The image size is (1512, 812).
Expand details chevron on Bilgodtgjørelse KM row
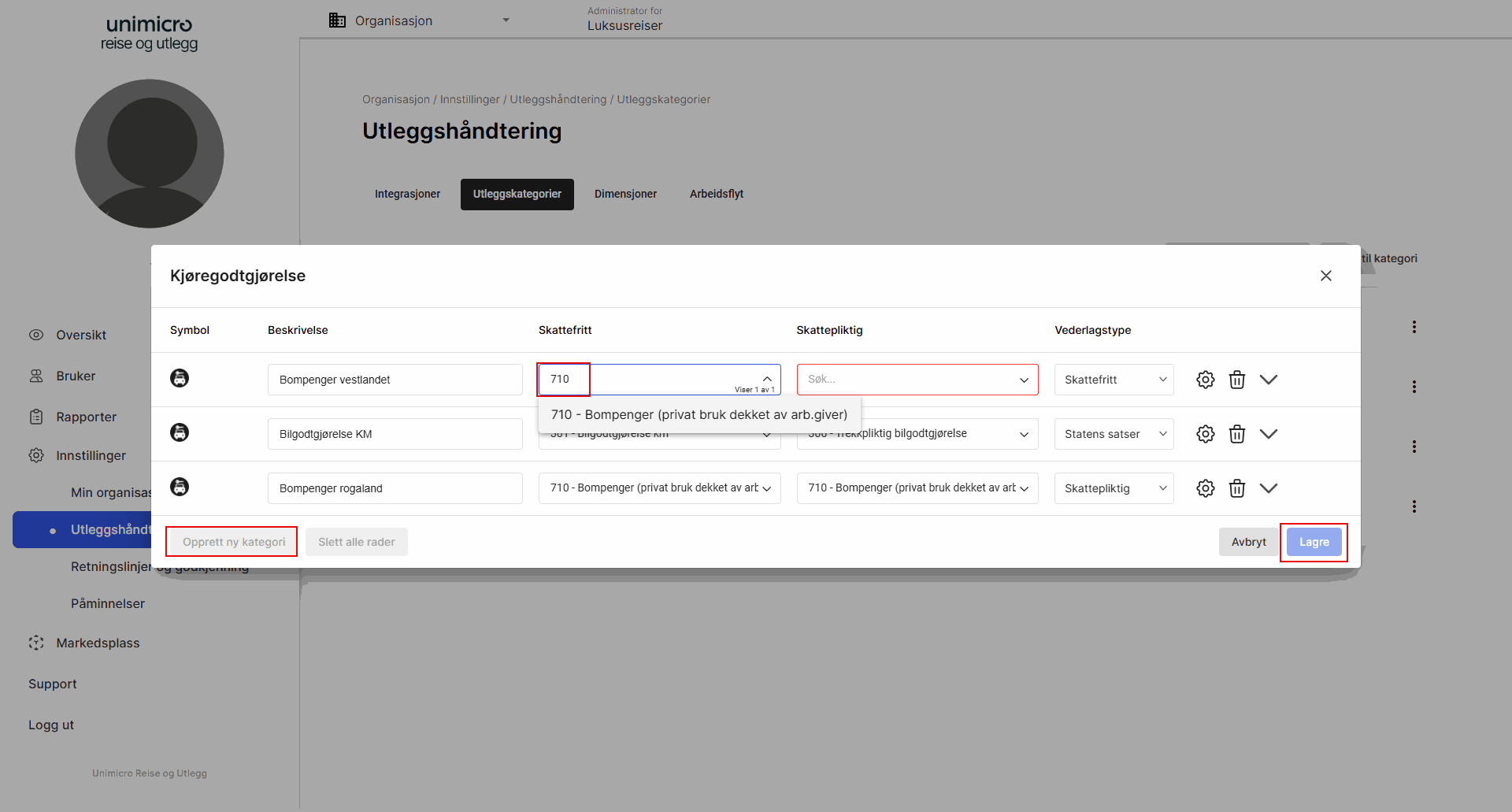(x=1269, y=433)
